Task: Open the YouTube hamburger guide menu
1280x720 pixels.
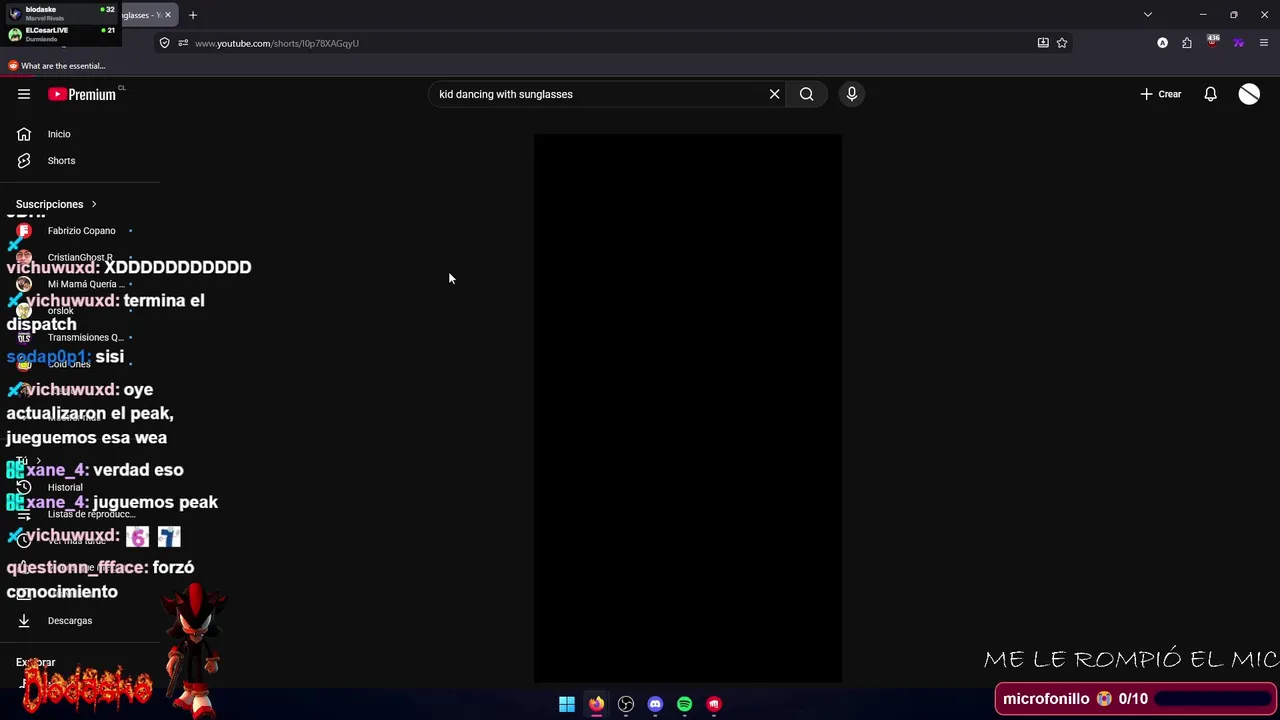Action: (24, 94)
